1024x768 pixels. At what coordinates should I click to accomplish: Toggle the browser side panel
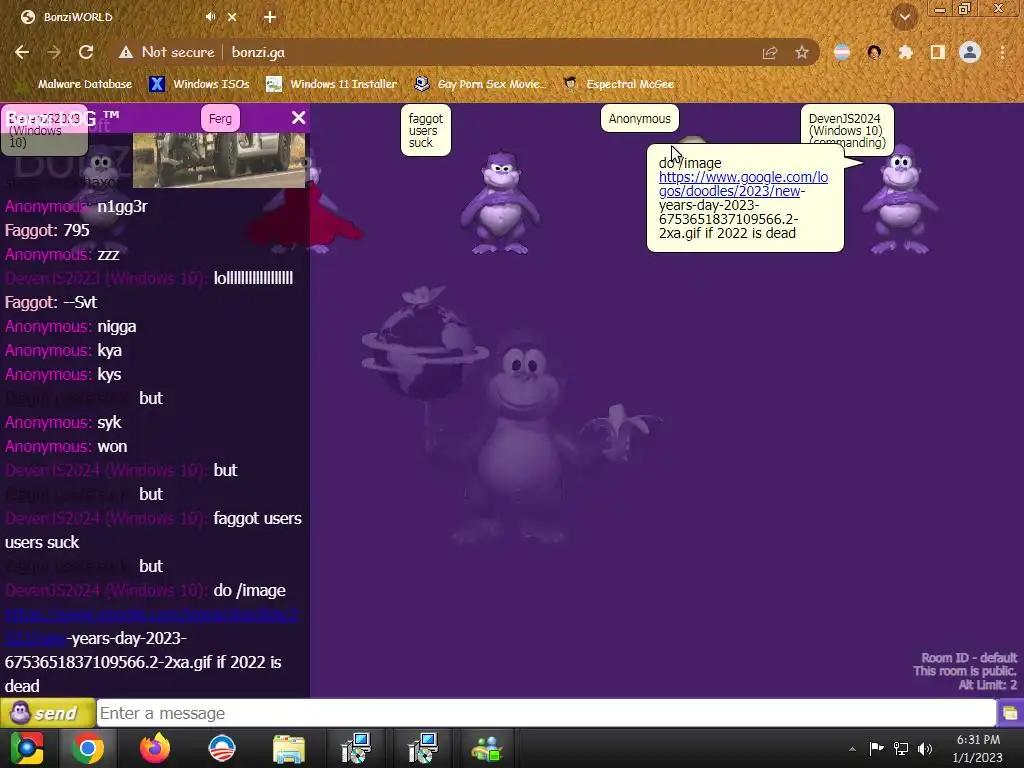[938, 52]
